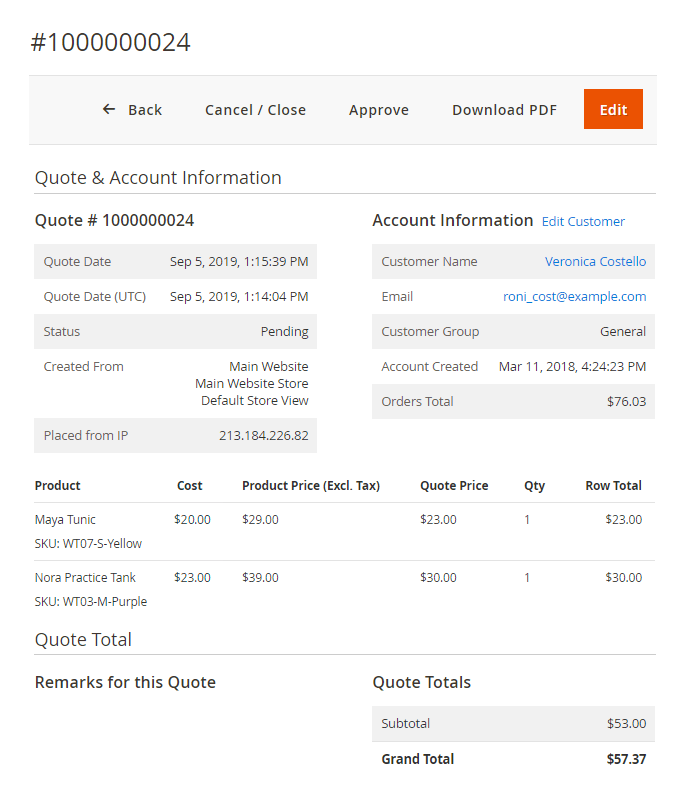Click the quantity value for Maya Tunic

click(527, 520)
